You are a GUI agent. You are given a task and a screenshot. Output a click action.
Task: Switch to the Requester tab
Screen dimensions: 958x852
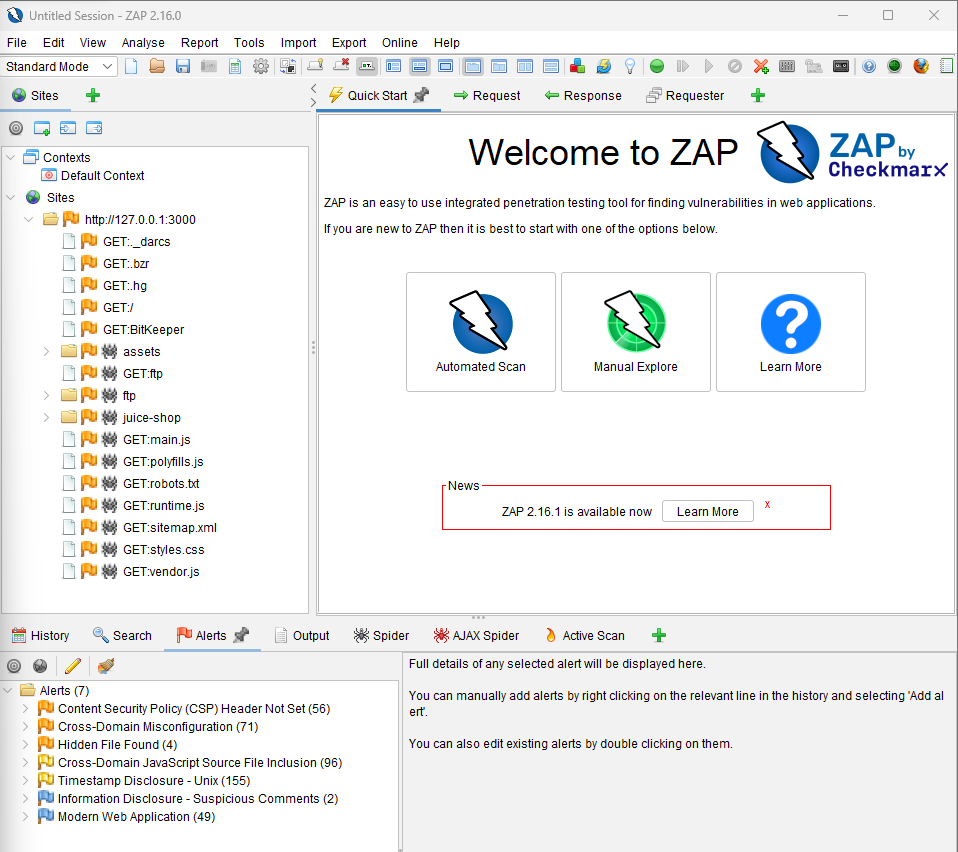coord(685,95)
